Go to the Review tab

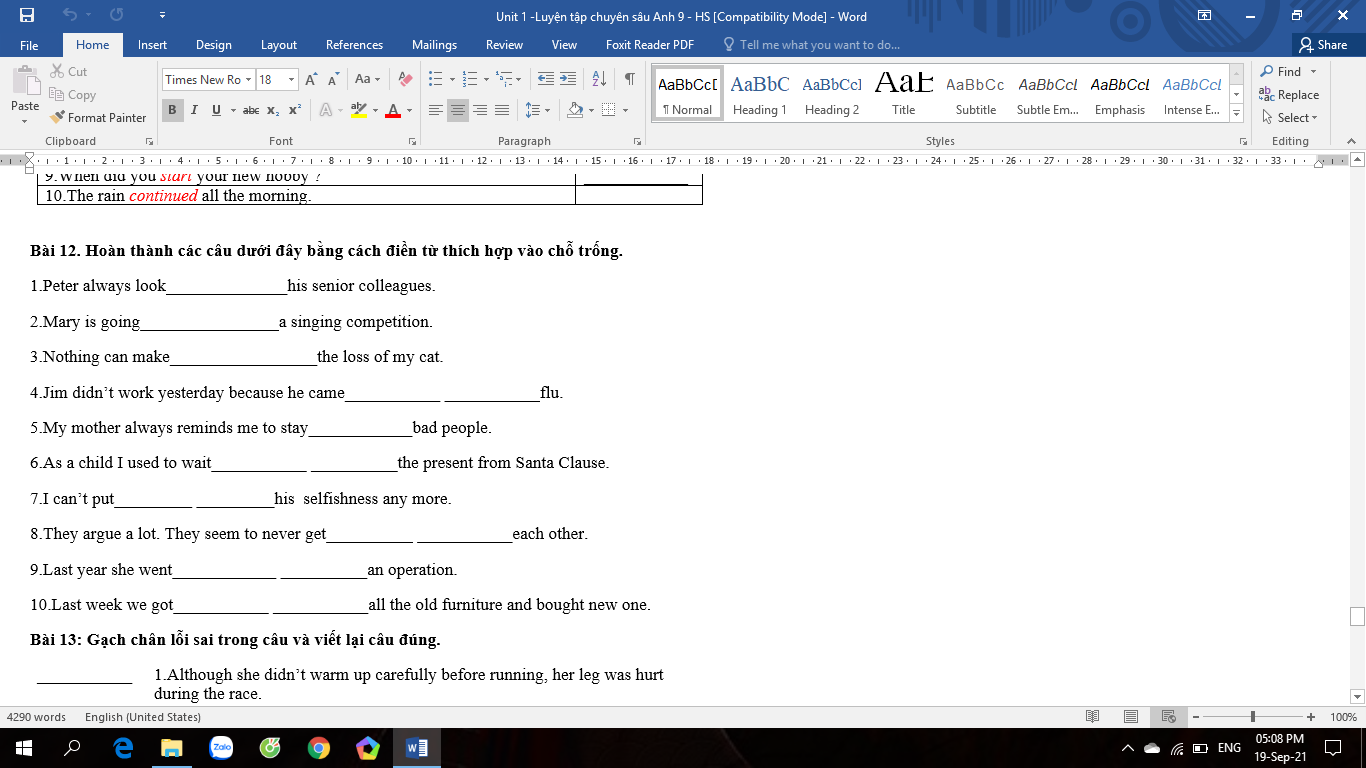(x=504, y=45)
